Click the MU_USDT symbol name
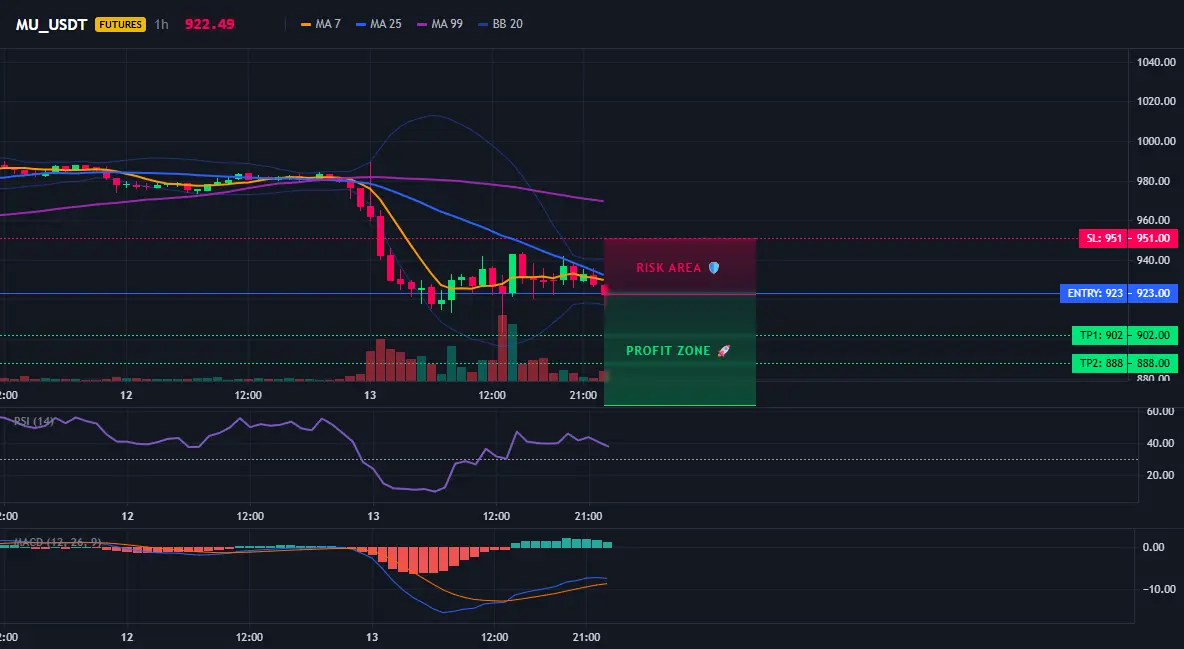 [51, 24]
